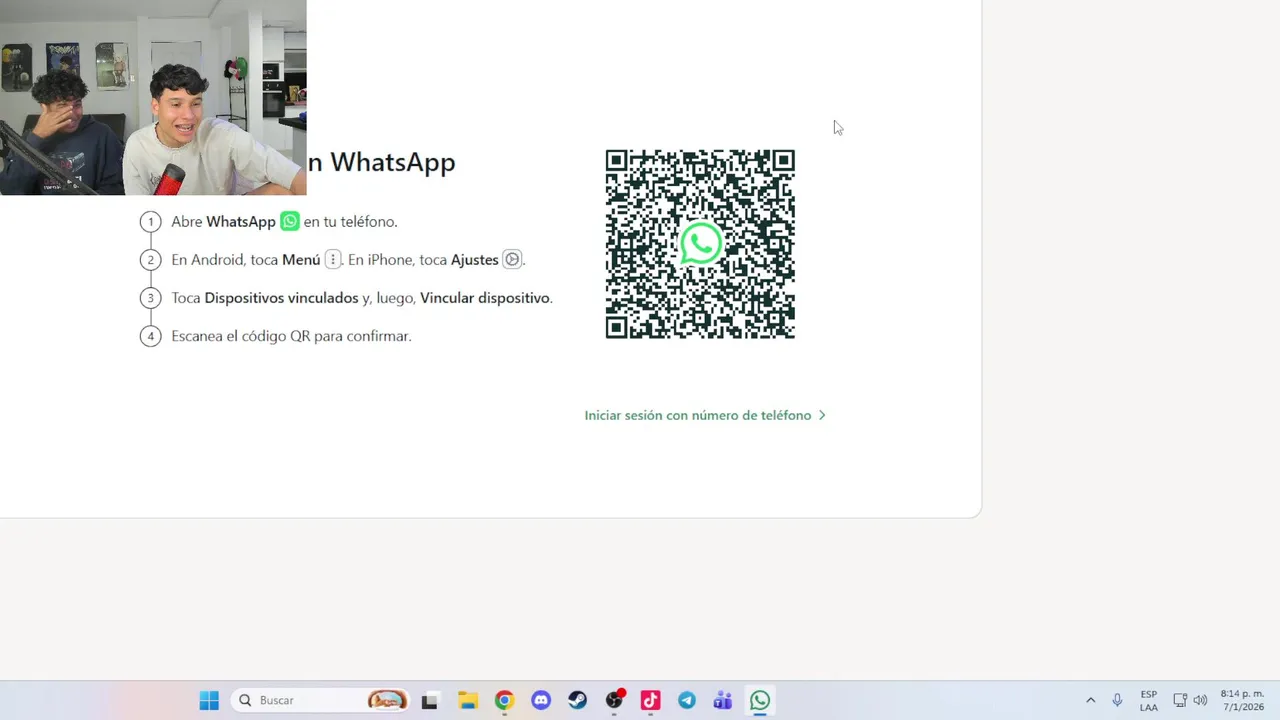The image size is (1280, 720).
Task: Click the bold word 'Menú' in step 2
Action: tap(301, 260)
